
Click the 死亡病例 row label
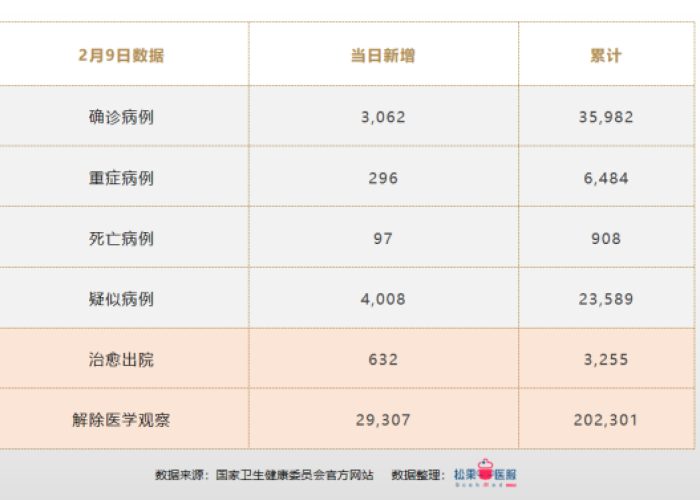(x=121, y=238)
